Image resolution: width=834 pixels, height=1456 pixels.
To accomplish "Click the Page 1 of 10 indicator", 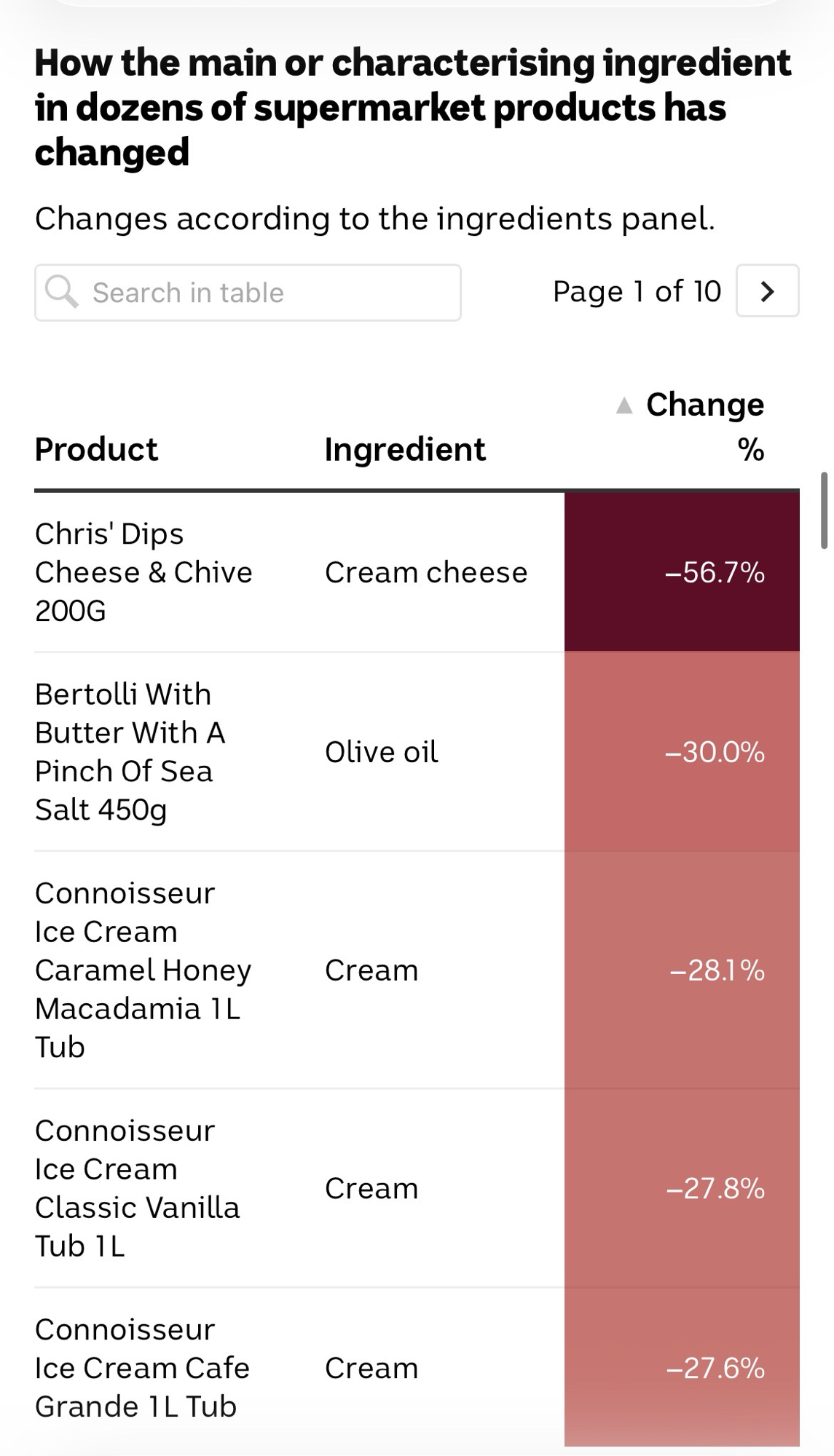I will (x=637, y=291).
